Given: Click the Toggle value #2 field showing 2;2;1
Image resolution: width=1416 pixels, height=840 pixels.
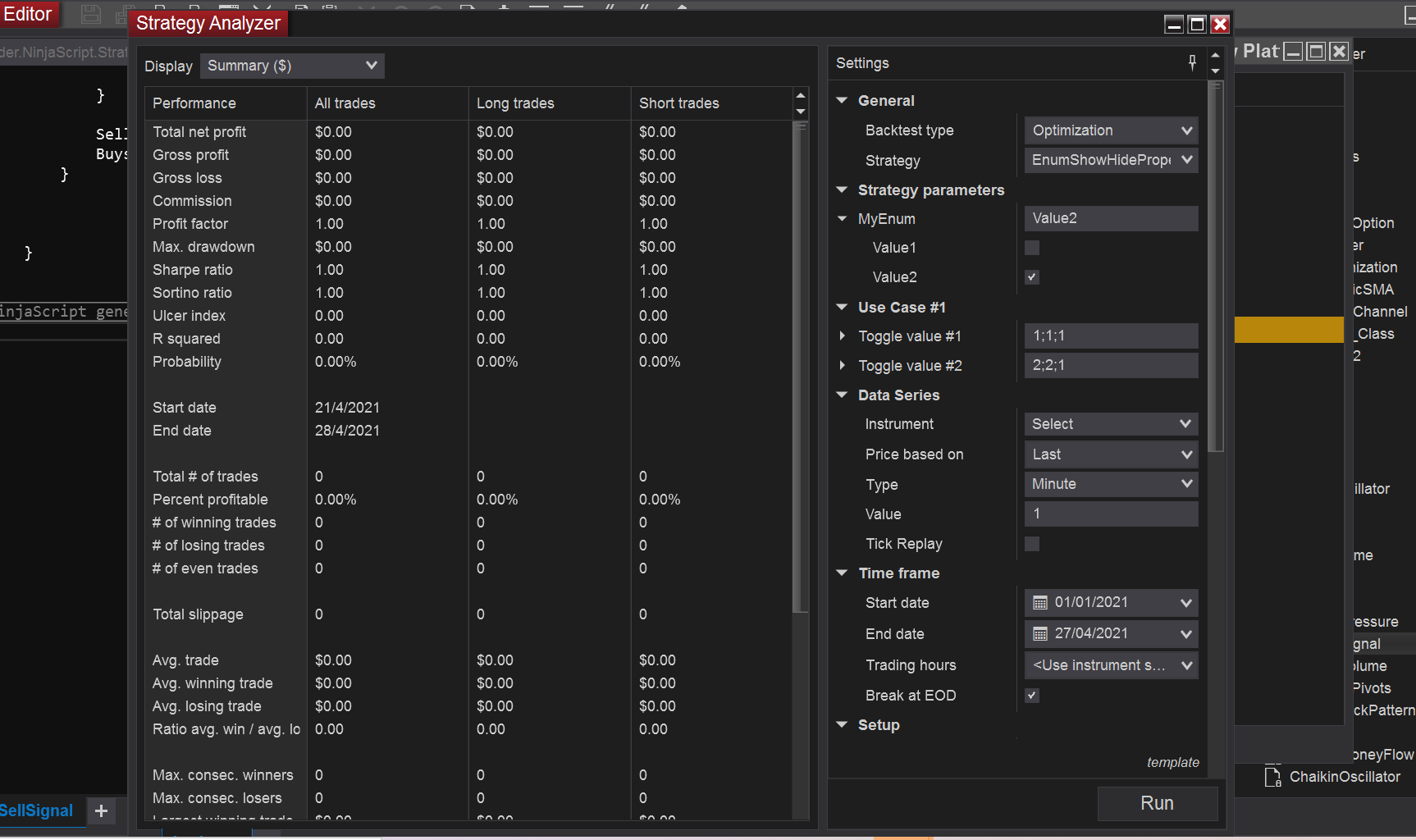Looking at the screenshot, I should point(1111,366).
